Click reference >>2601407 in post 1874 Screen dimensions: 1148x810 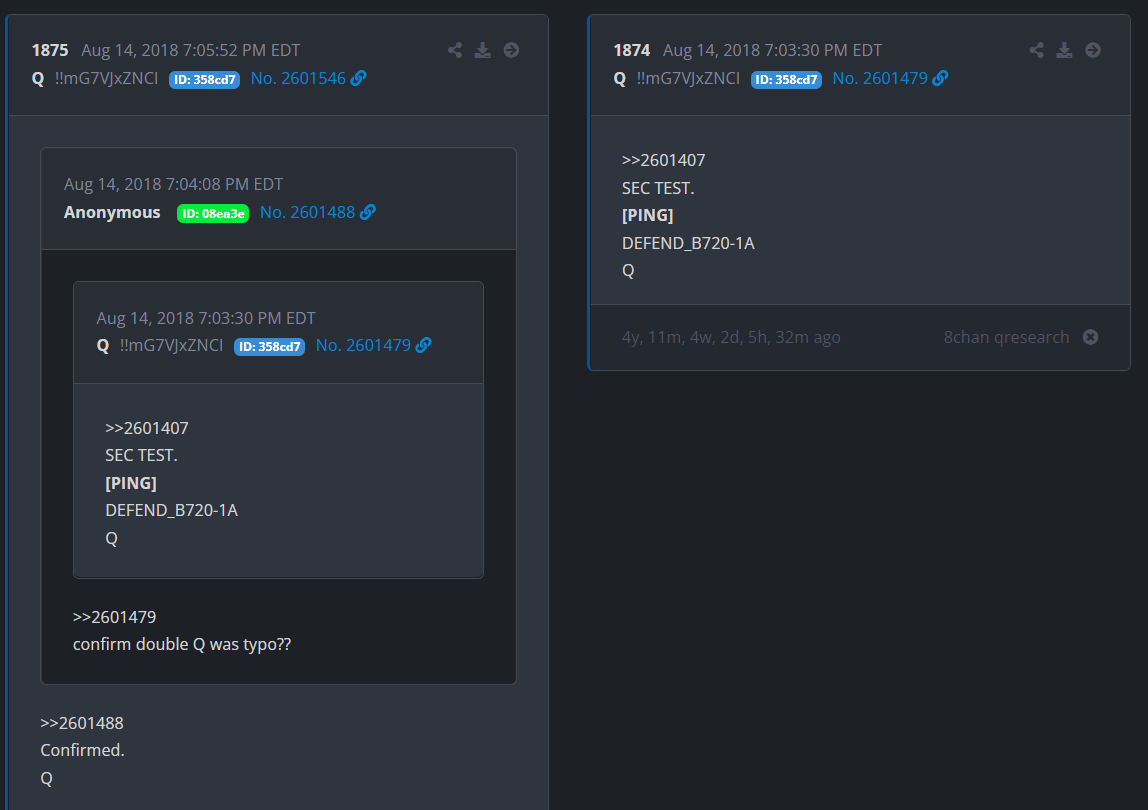point(663,160)
